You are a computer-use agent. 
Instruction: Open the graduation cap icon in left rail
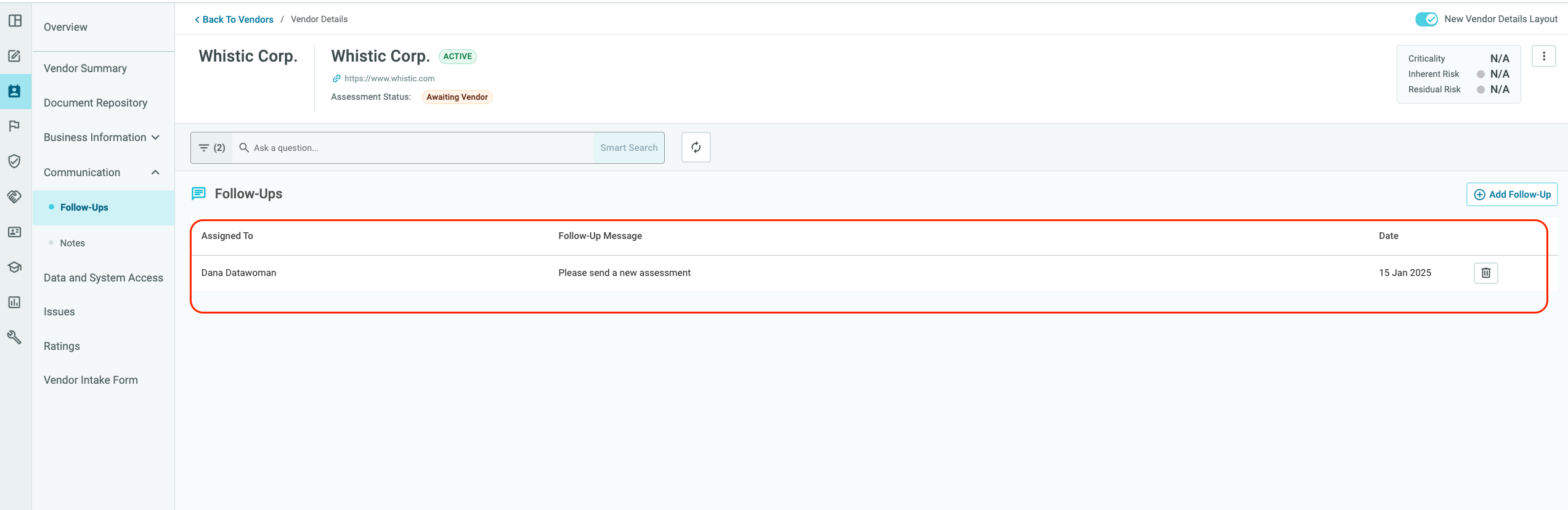click(15, 267)
